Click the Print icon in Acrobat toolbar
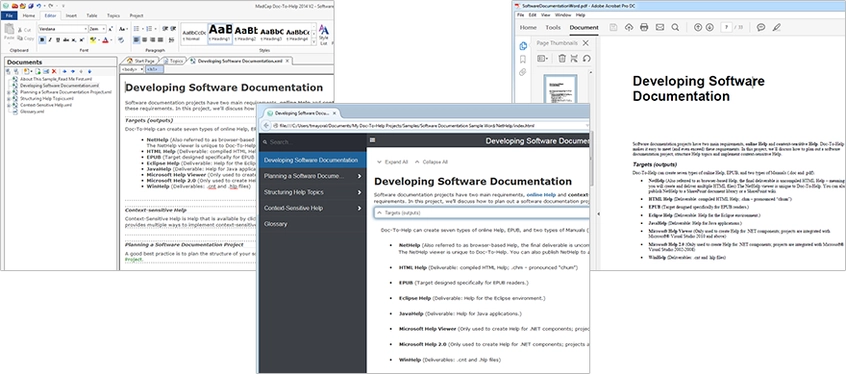This screenshot has height=374, width=846. coord(644,27)
